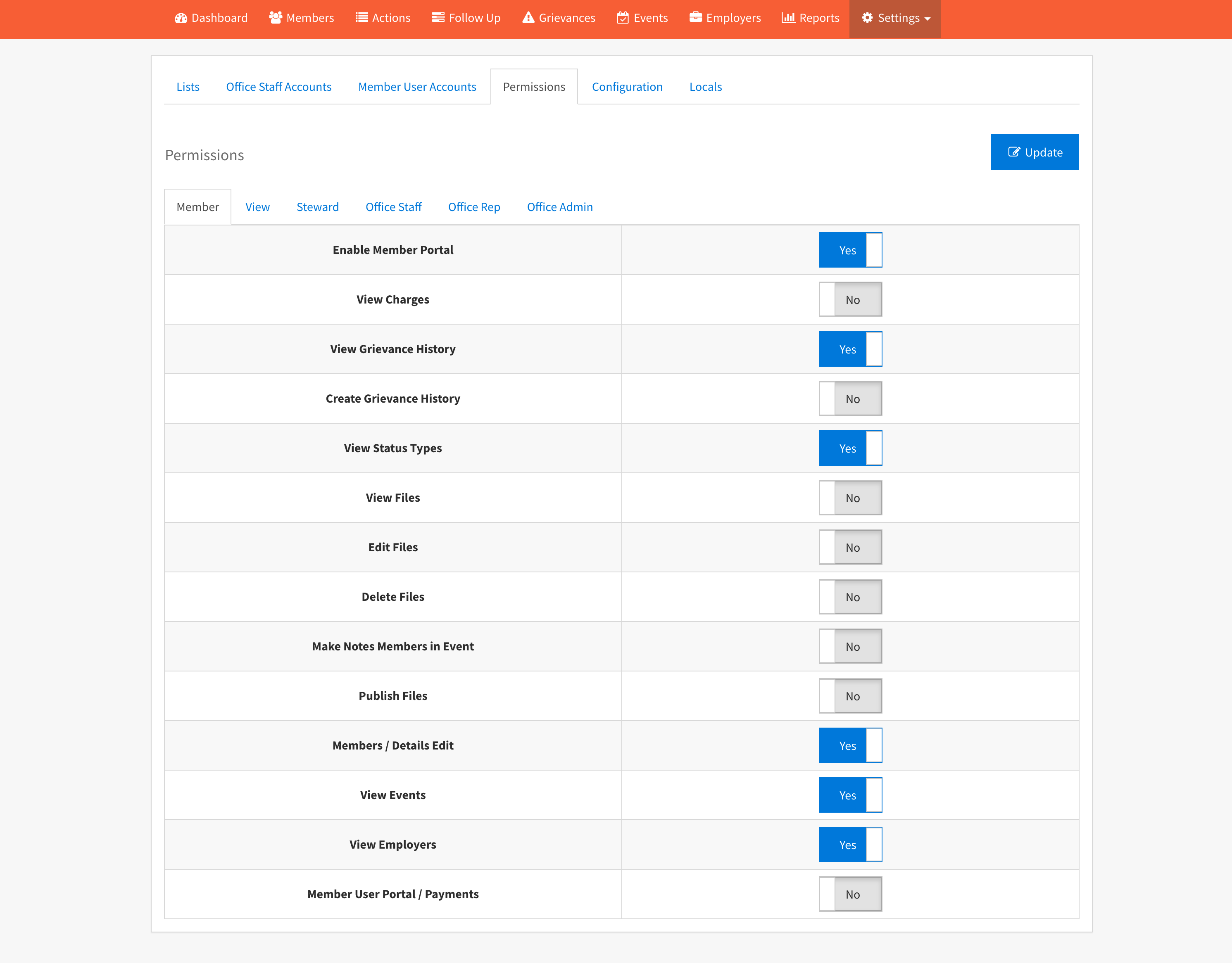
Task: Click the Events calendar icon
Action: [623, 17]
